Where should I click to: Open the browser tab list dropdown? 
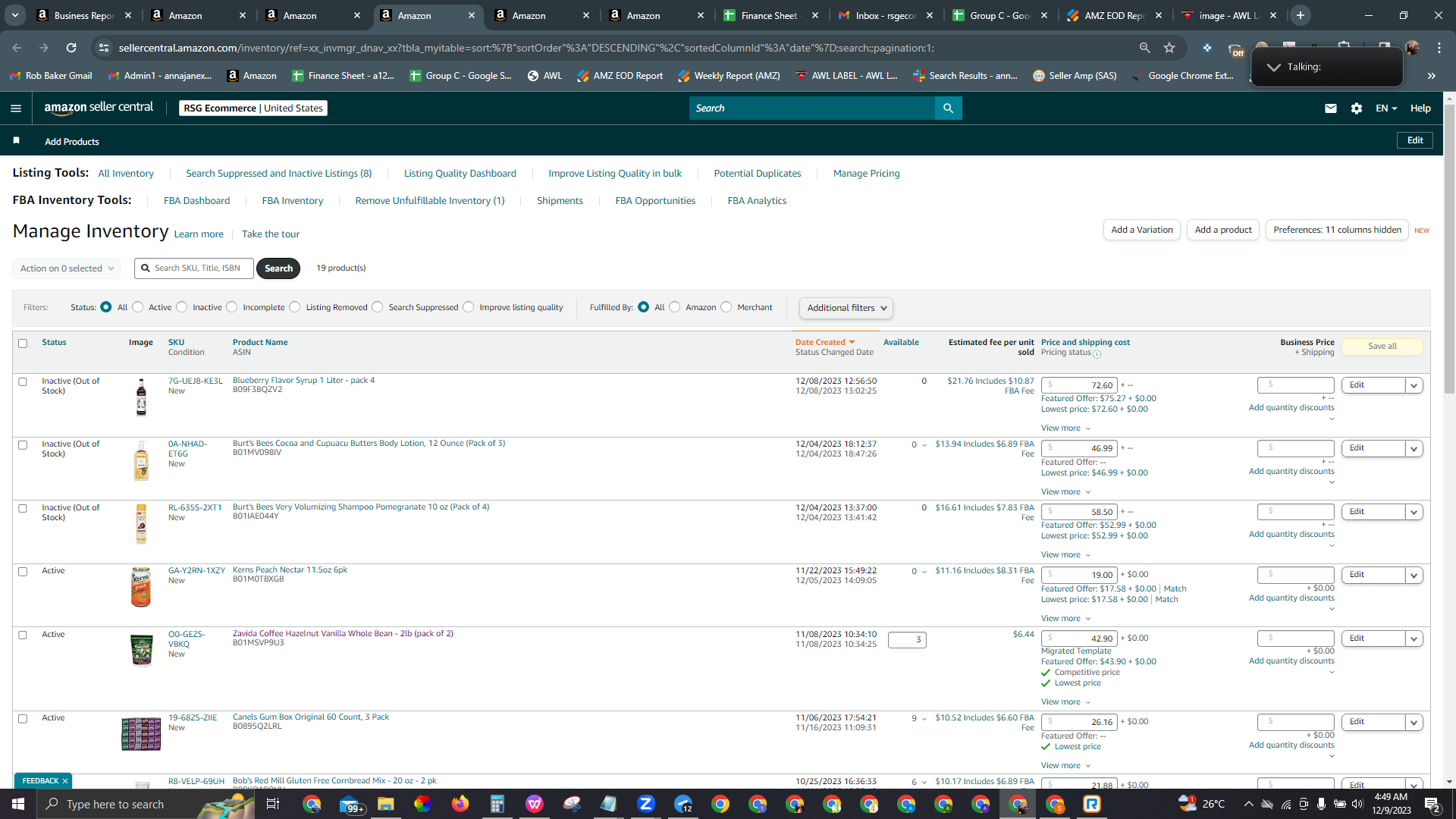tap(15, 15)
